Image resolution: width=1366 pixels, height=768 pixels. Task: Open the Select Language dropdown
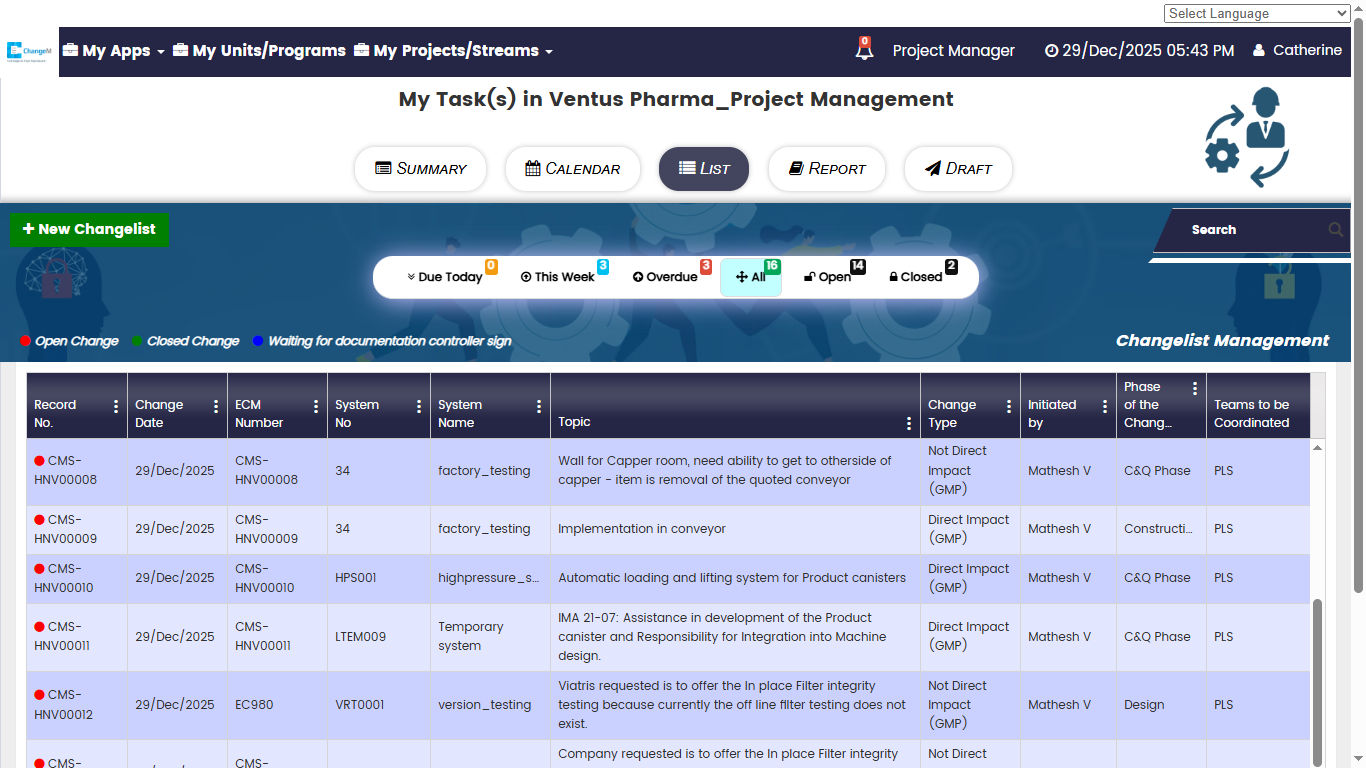click(x=1256, y=13)
